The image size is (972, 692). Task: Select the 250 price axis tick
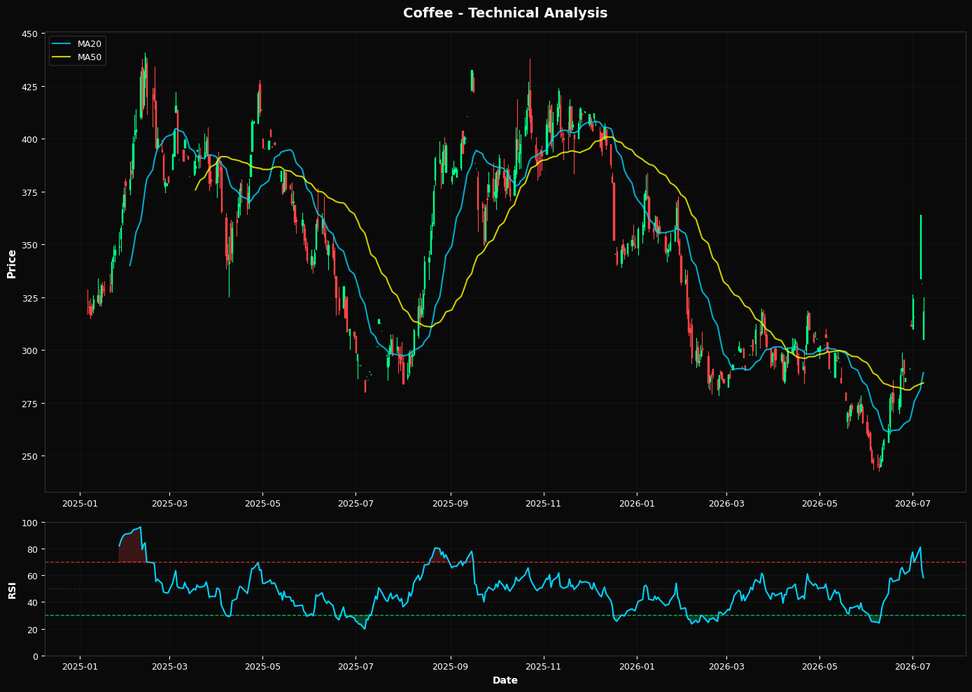pyautogui.click(x=30, y=456)
